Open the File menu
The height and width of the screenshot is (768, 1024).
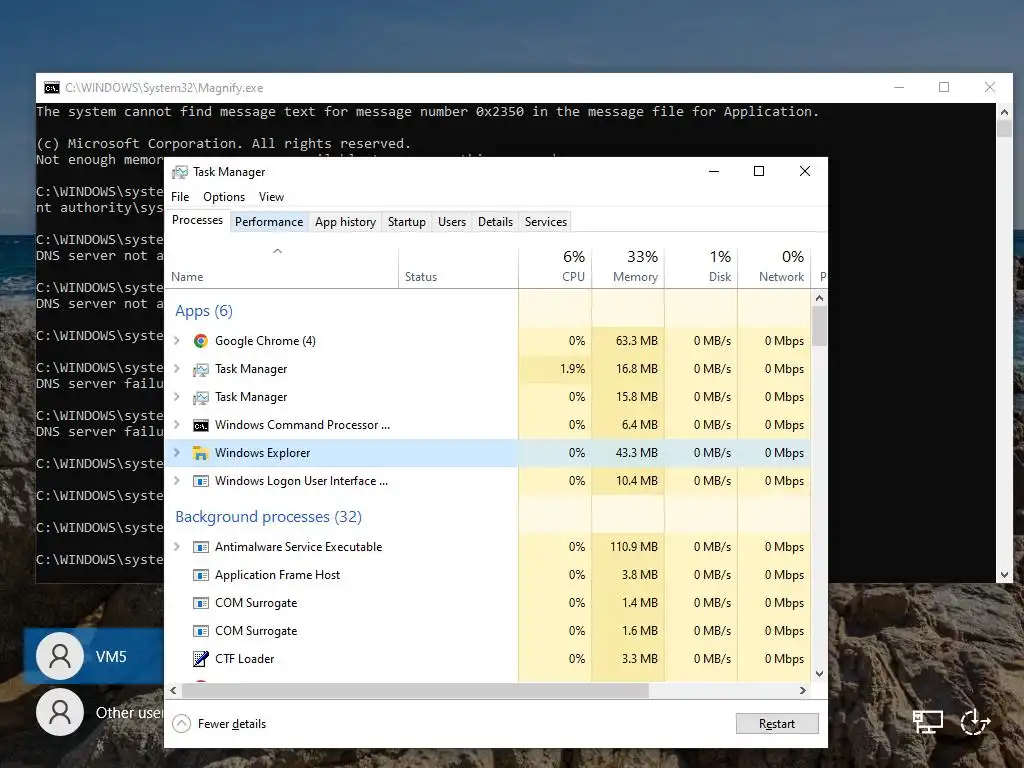tap(180, 197)
